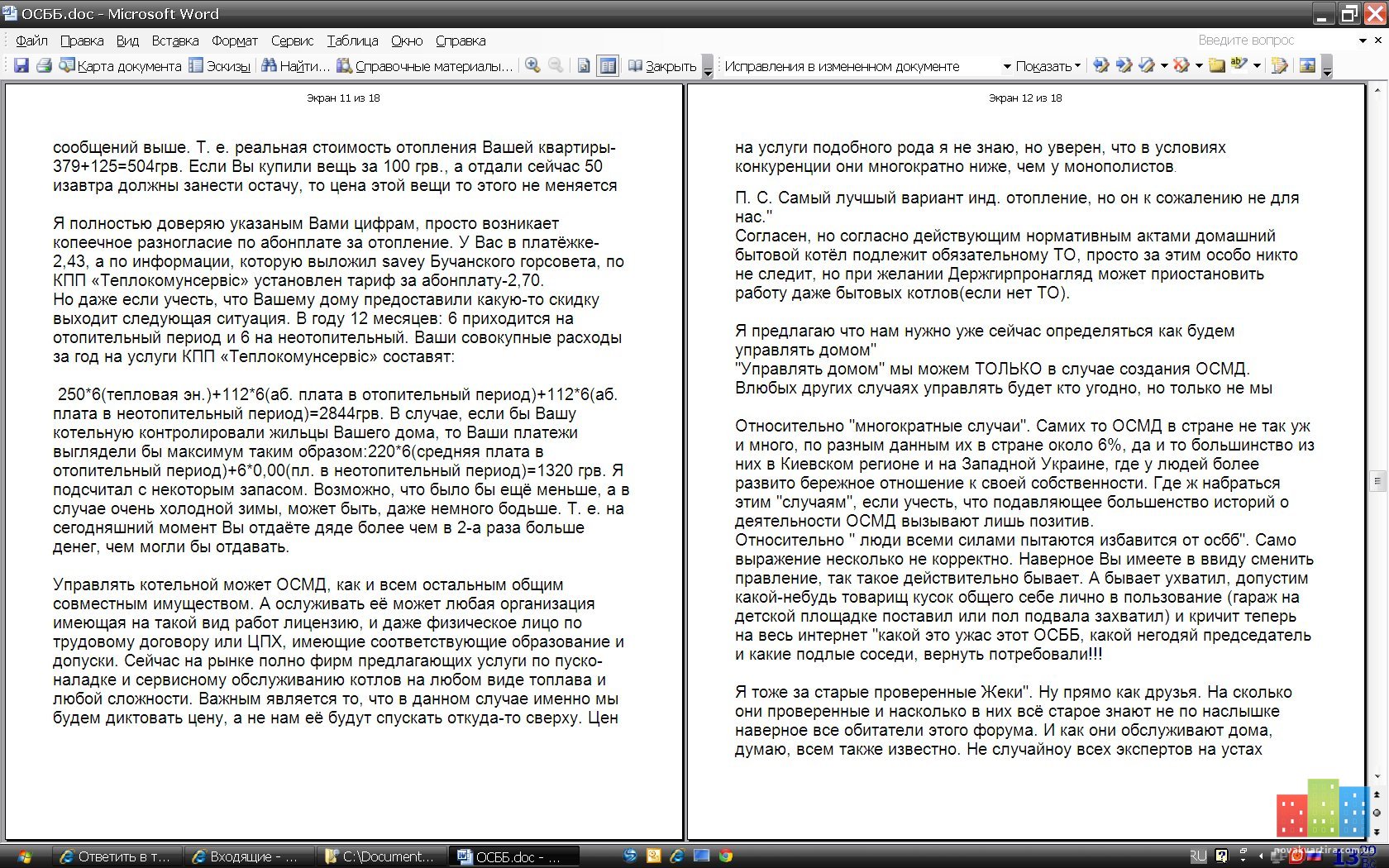Click the vertical scrollbar thumb

1377,480
